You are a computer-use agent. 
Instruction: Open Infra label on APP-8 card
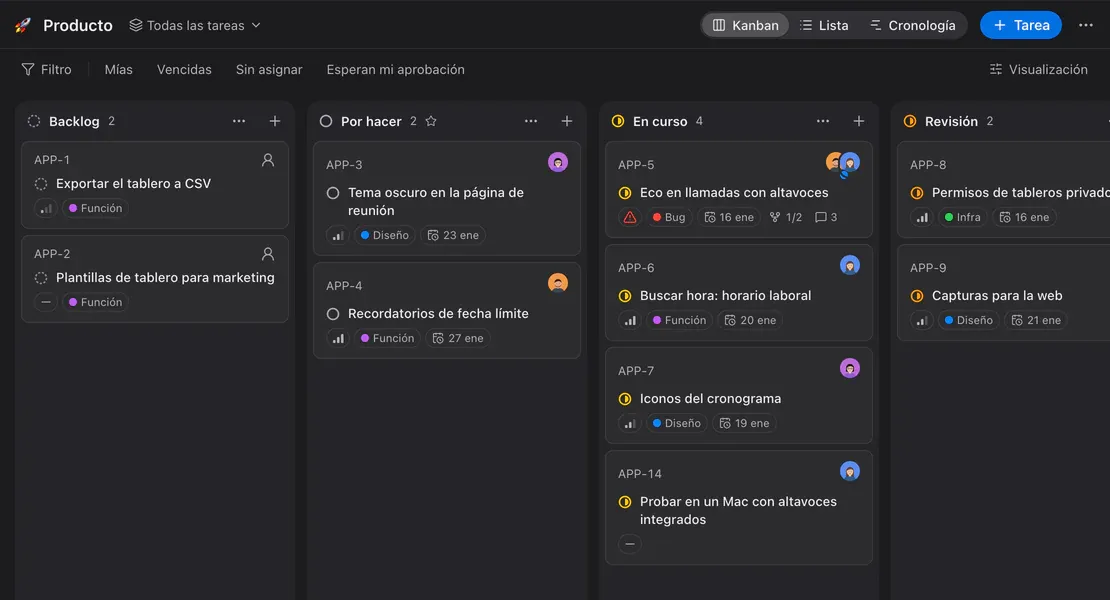click(x=963, y=217)
